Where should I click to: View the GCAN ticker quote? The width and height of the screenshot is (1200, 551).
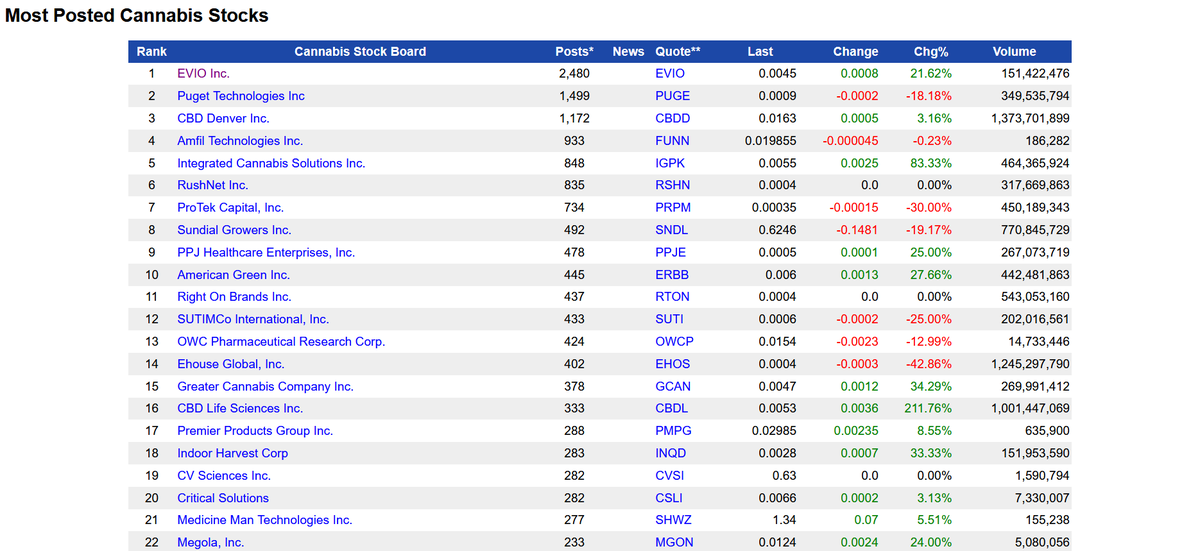coord(673,387)
